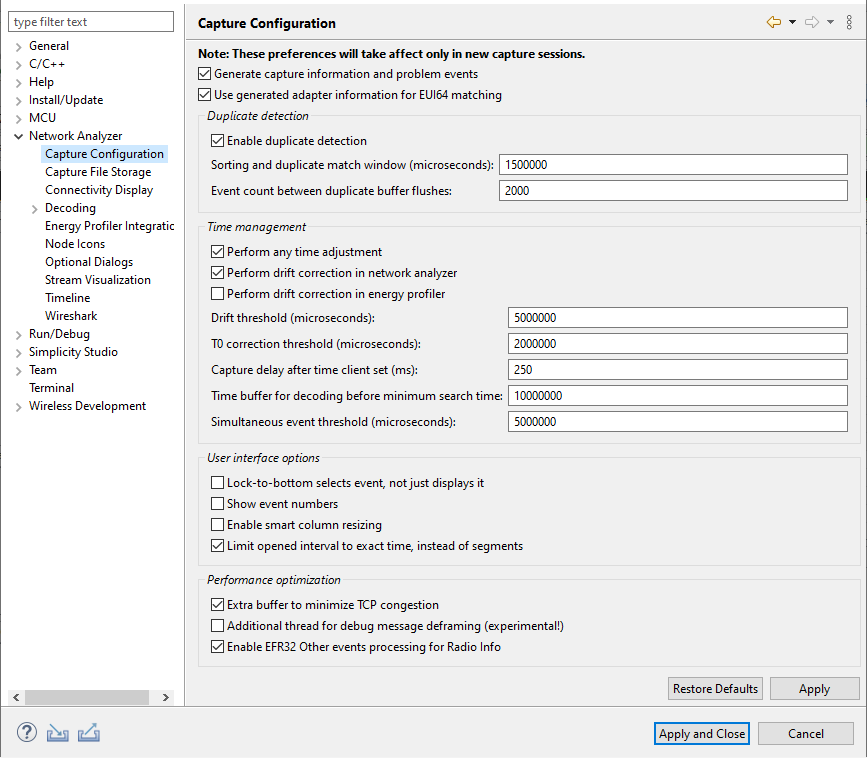867x758 pixels.
Task: Expand the Run/Debug category
Action: tap(18, 333)
